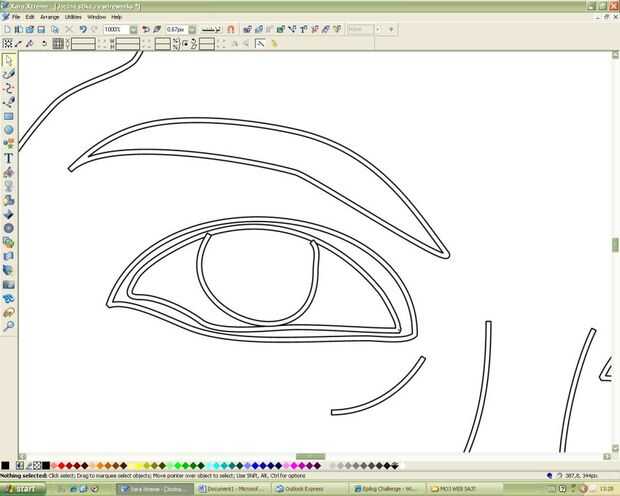The width and height of the screenshot is (620, 496).
Task: Expand the zoom percentage dropdown
Action: pyautogui.click(x=134, y=30)
